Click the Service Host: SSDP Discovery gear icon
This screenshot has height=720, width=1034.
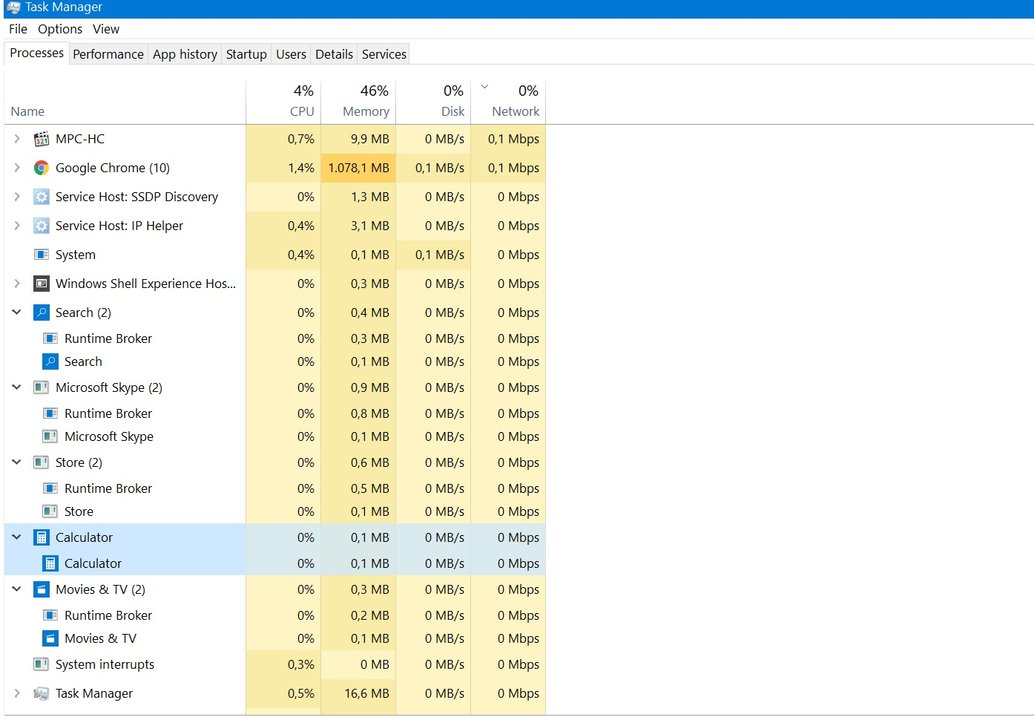click(x=41, y=197)
